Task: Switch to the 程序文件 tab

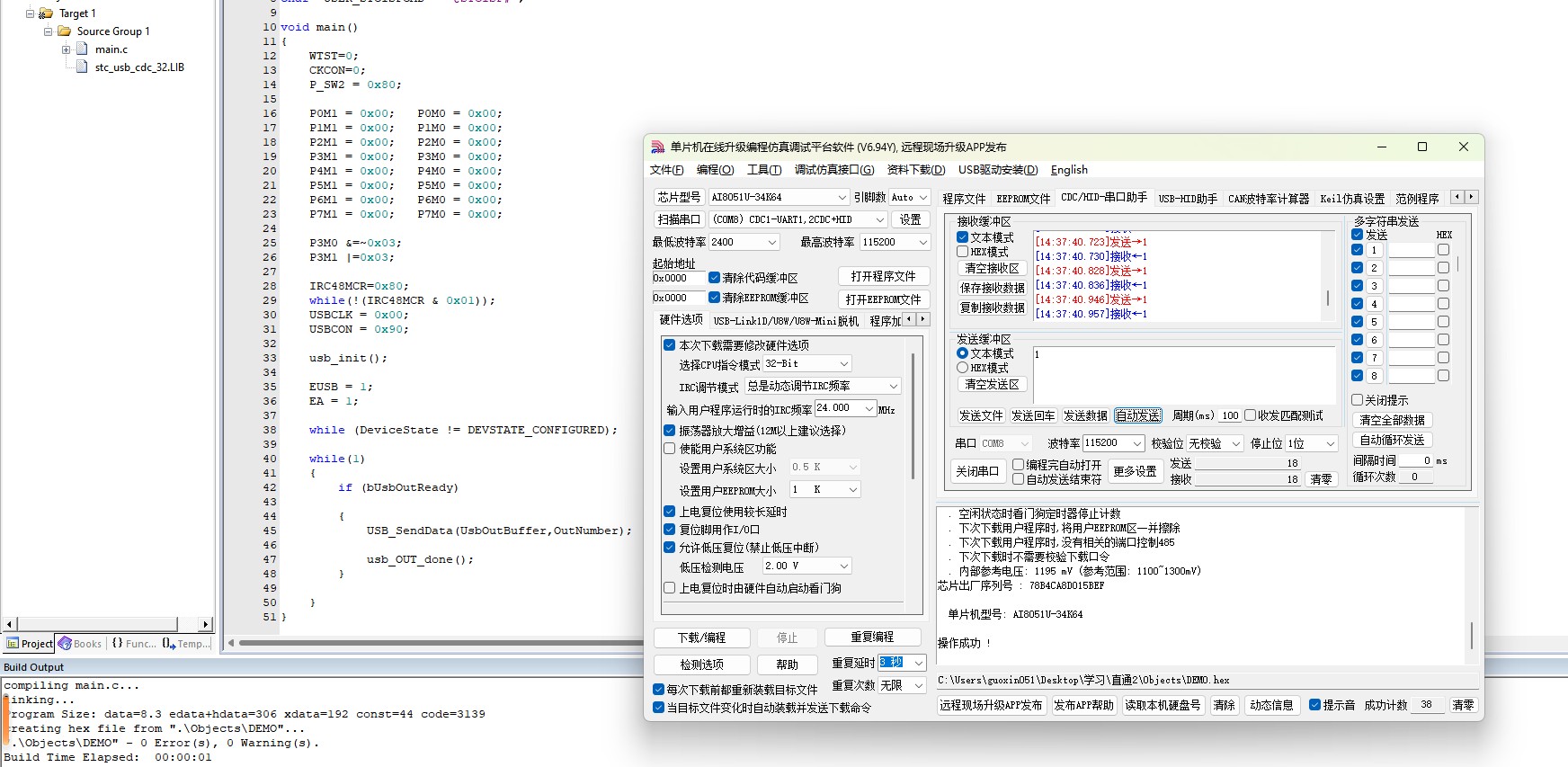Action: click(964, 199)
